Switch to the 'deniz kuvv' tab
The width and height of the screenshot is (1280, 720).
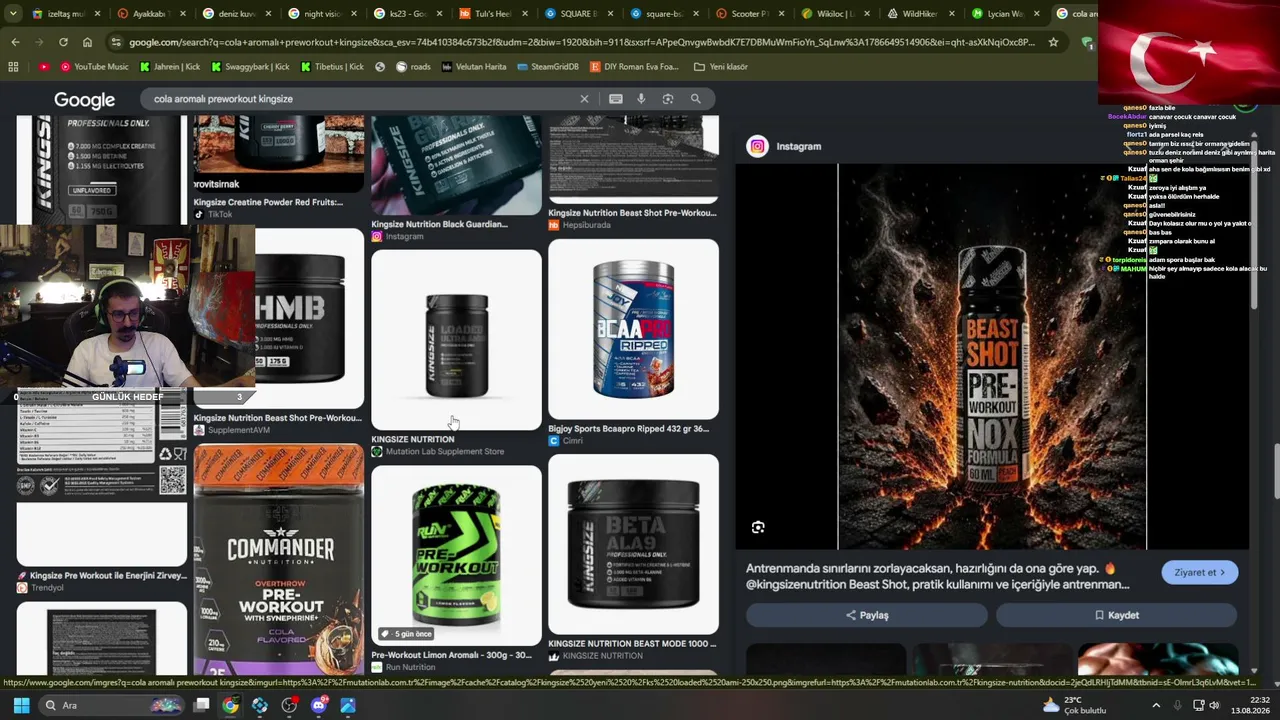[x=236, y=14]
